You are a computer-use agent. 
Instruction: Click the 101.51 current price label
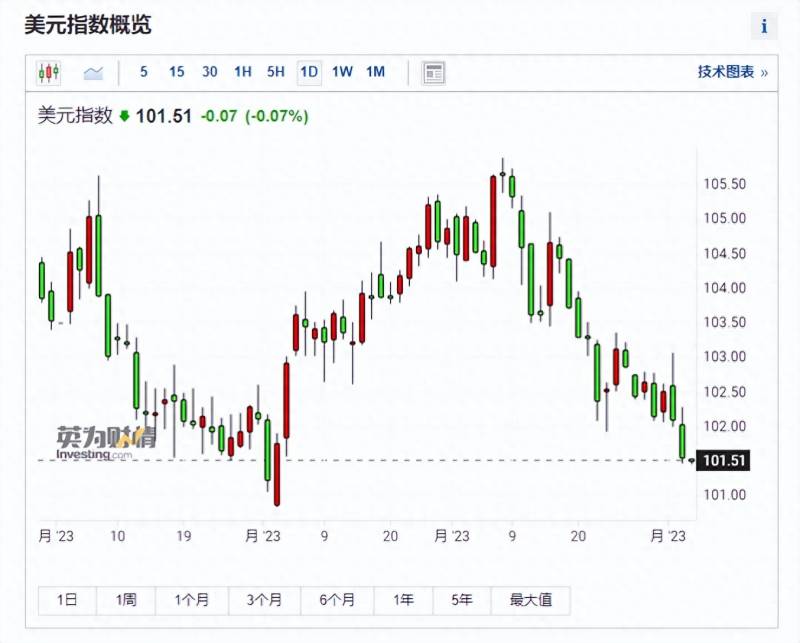[164, 116]
